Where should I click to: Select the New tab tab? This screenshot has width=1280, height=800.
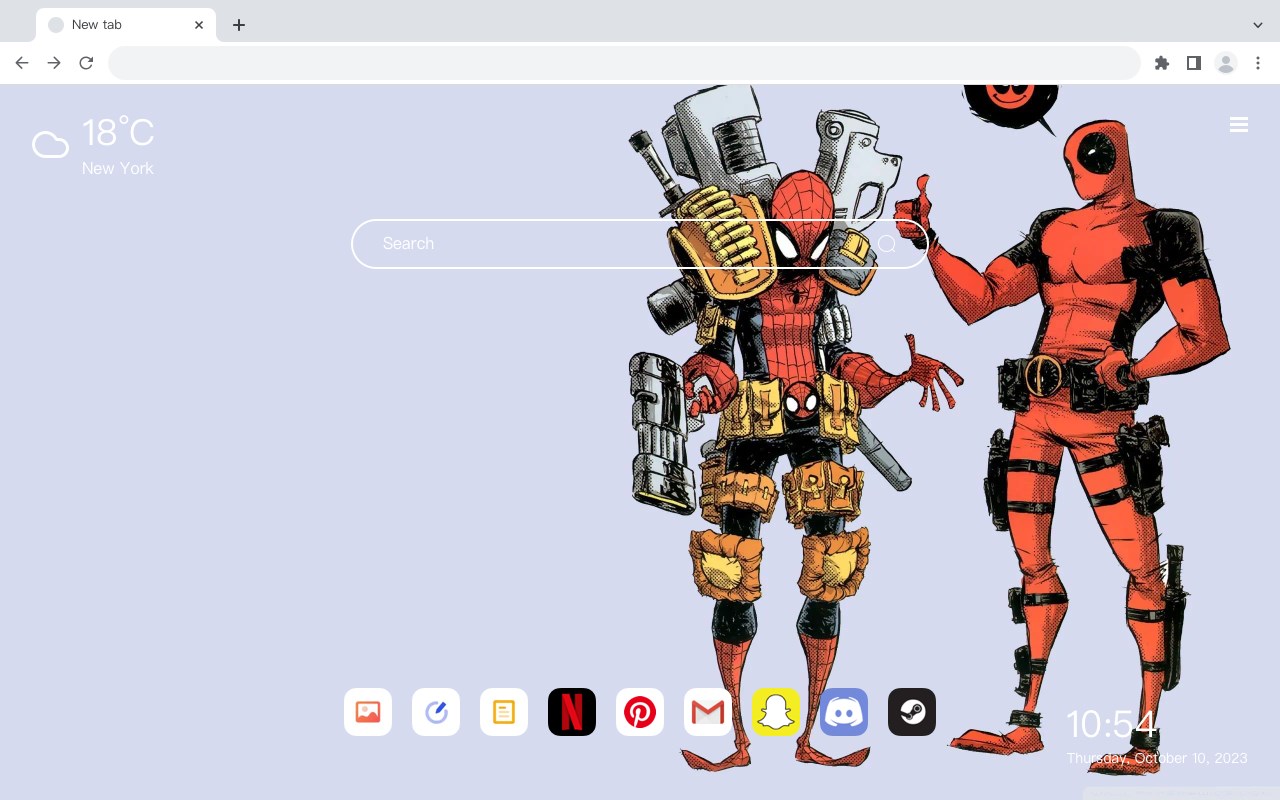coord(126,25)
